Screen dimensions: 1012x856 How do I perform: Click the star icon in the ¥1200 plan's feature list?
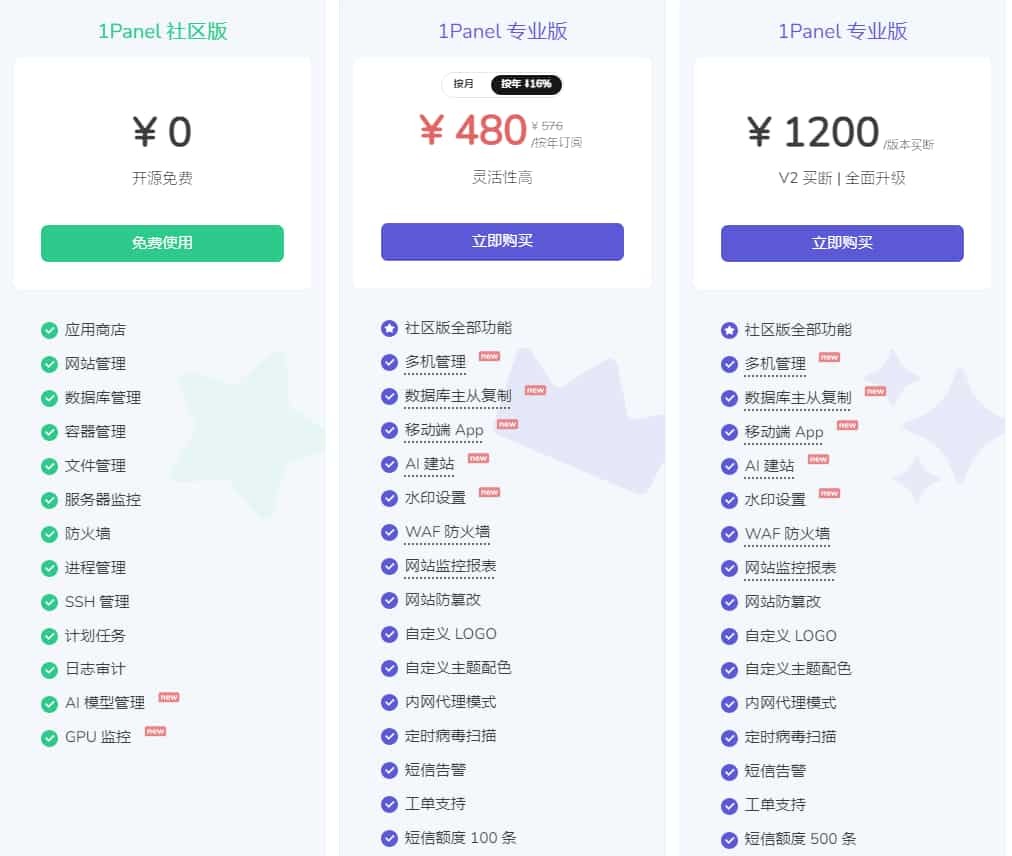point(729,330)
